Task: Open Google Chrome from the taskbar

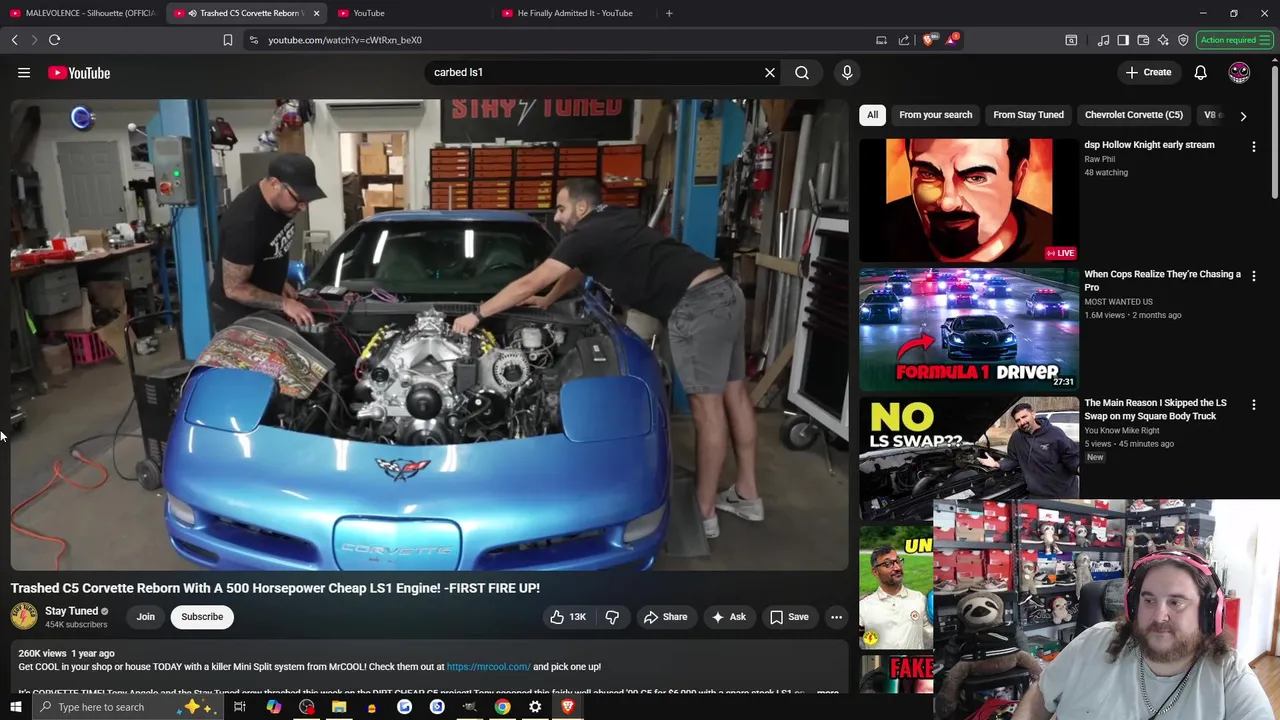Action: point(502,707)
